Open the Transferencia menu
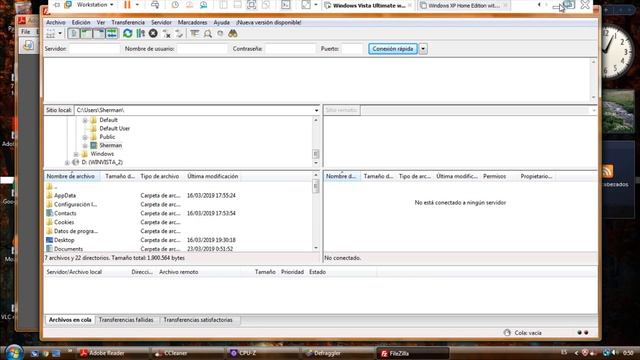The height and width of the screenshot is (360, 640). (x=128, y=22)
